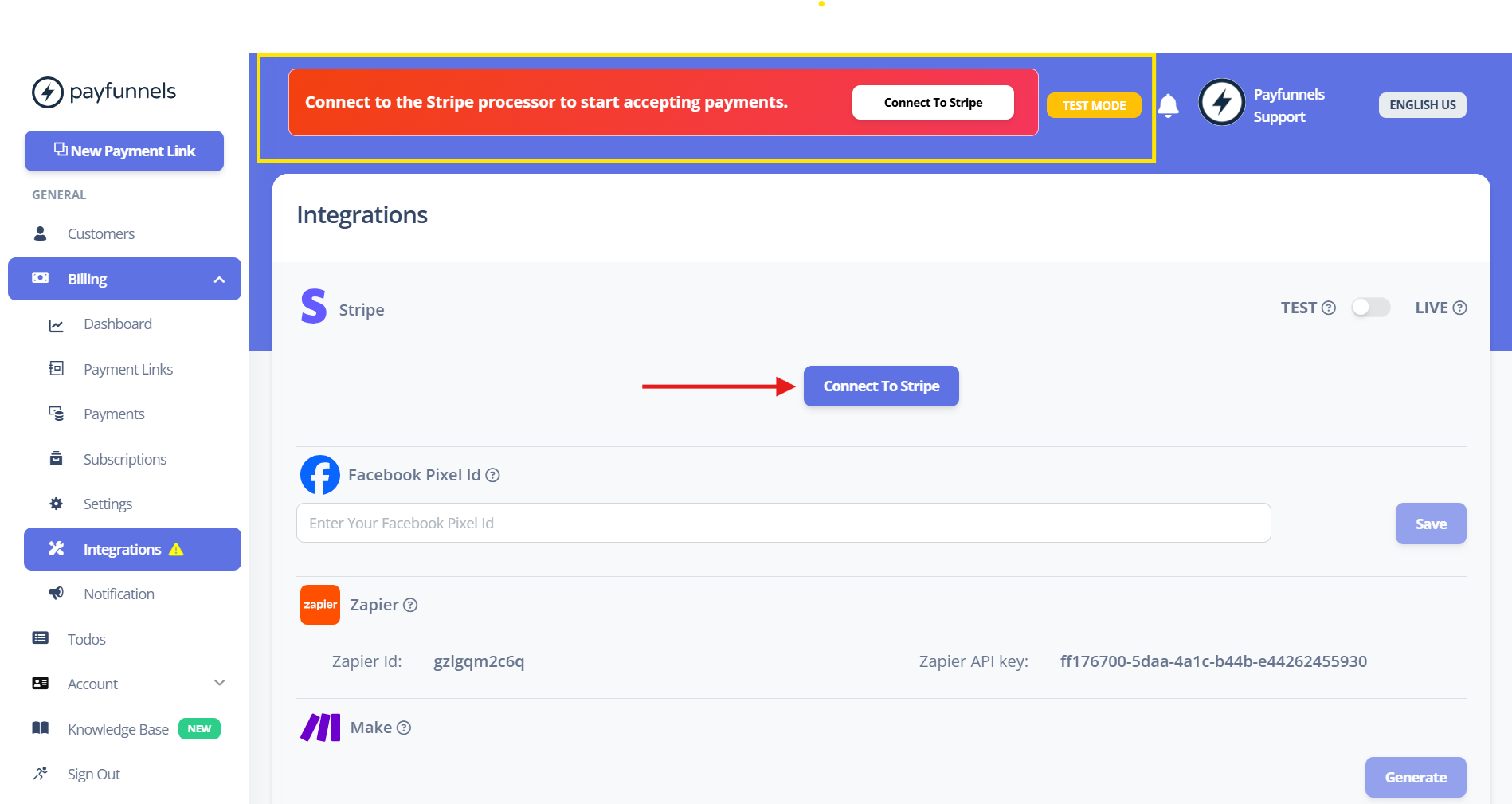
Task: Click Connect To Stripe in red banner
Action: coord(933,103)
